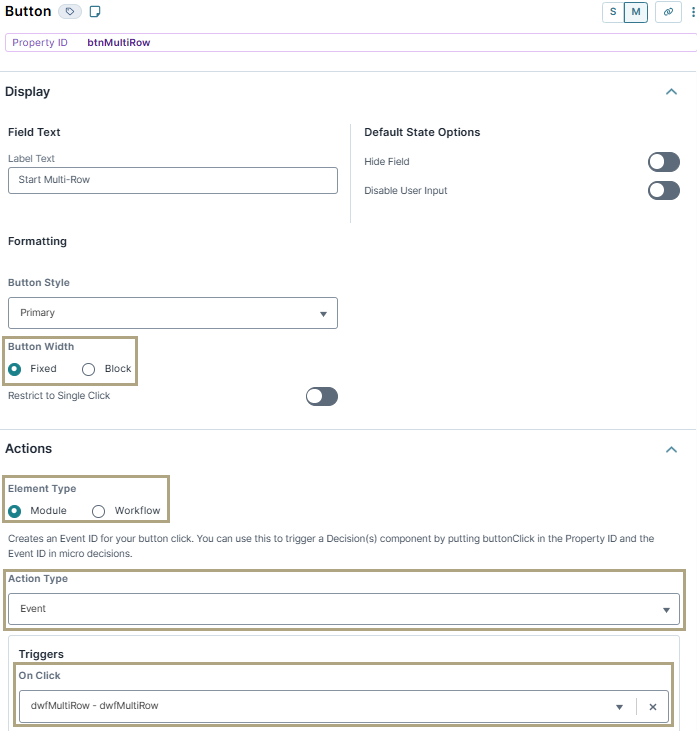Click the Actions section heading
Screen dimensions: 697x731
[x=28, y=448]
